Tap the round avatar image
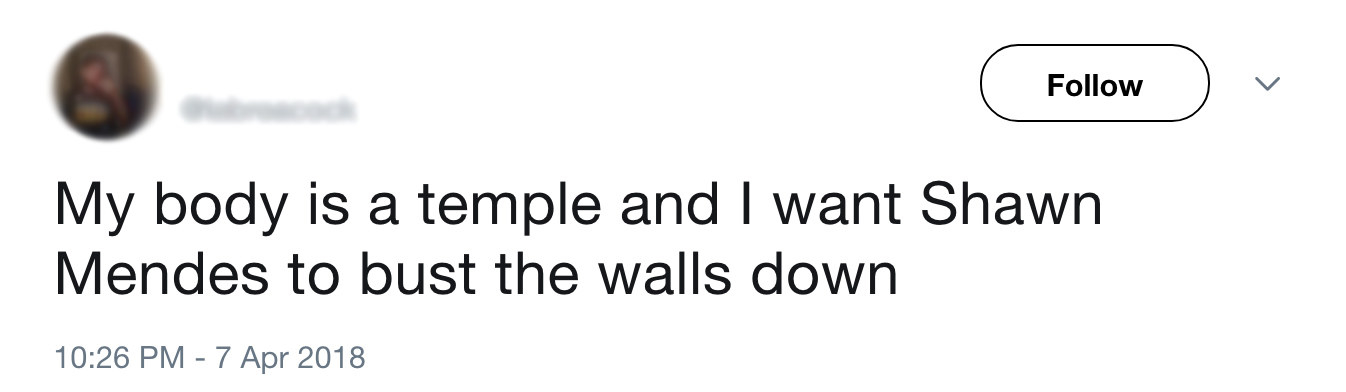The image size is (1346, 392). tap(106, 86)
